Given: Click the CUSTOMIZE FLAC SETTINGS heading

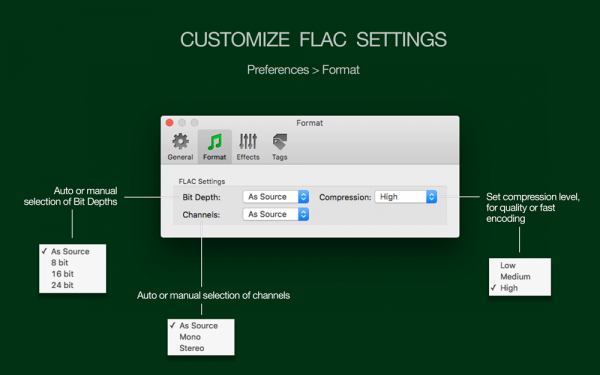Looking at the screenshot, I should pos(313,39).
